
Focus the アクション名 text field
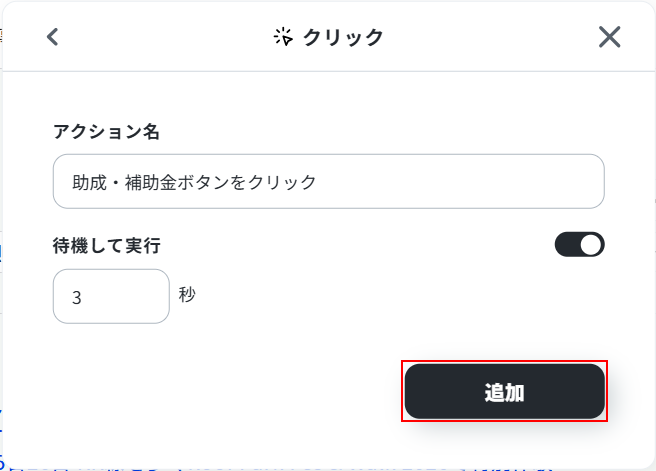coord(328,181)
